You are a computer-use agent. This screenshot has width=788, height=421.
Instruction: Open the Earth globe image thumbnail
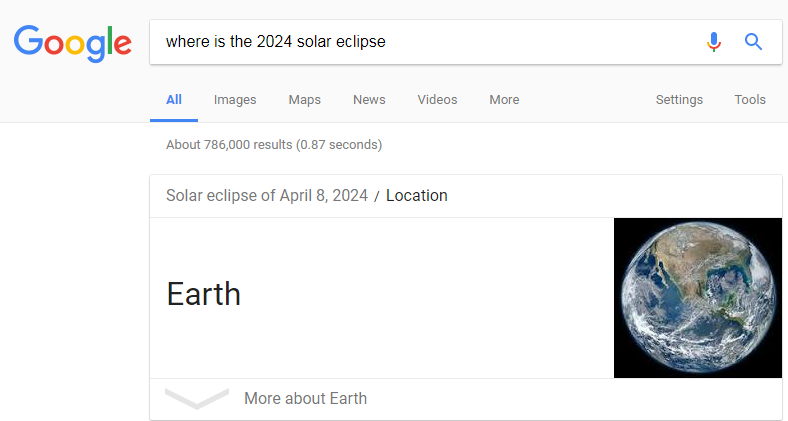(698, 298)
